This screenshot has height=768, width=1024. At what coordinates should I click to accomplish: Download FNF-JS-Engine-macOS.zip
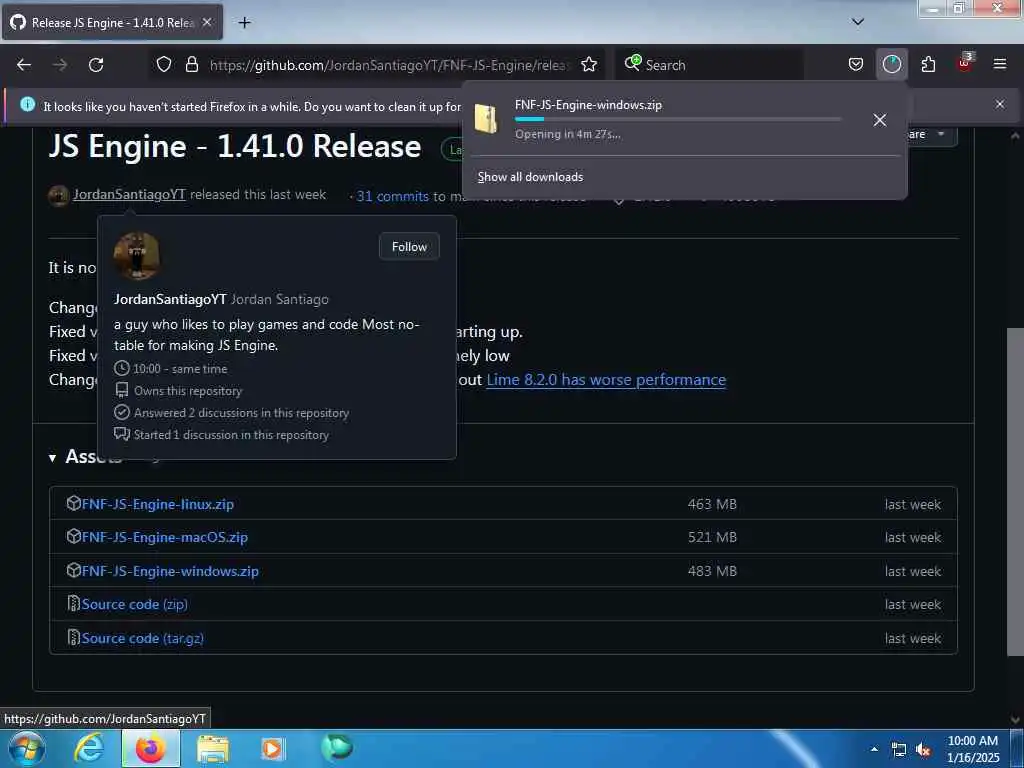(165, 537)
